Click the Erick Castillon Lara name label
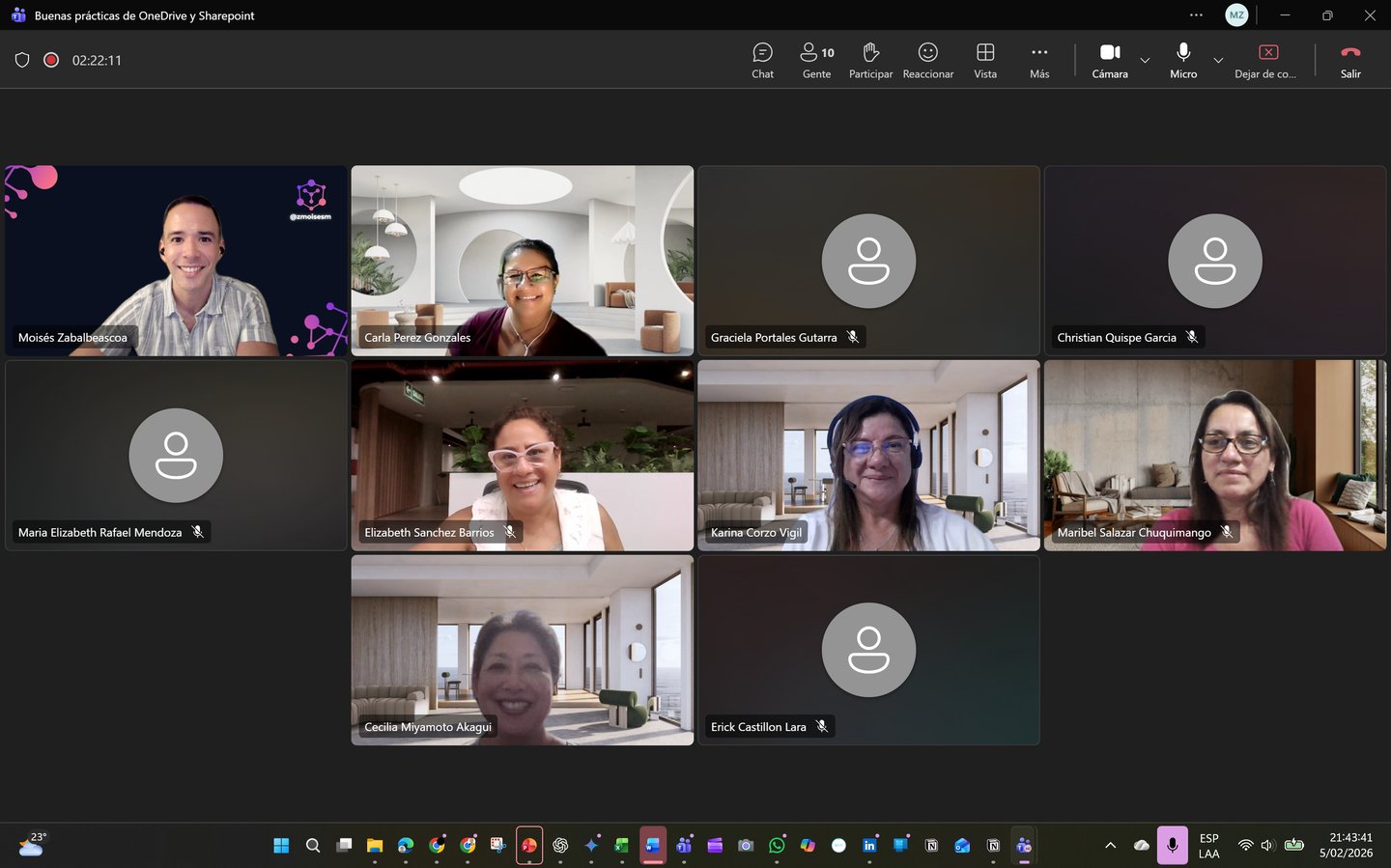 pos(758,727)
